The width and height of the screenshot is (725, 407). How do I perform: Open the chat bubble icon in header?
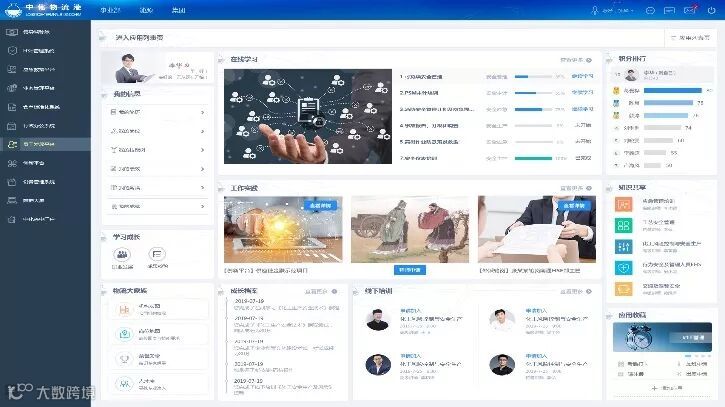(x=650, y=10)
